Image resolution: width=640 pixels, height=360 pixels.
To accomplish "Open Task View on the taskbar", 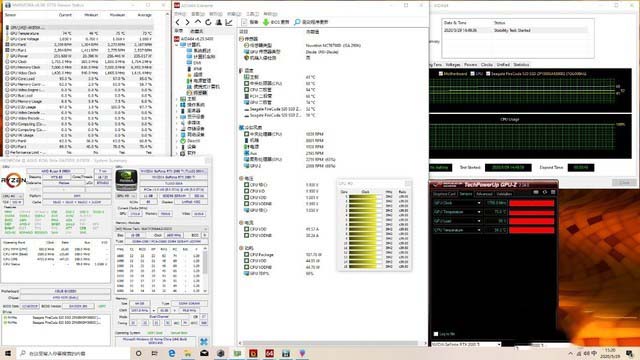I will 155,353.
